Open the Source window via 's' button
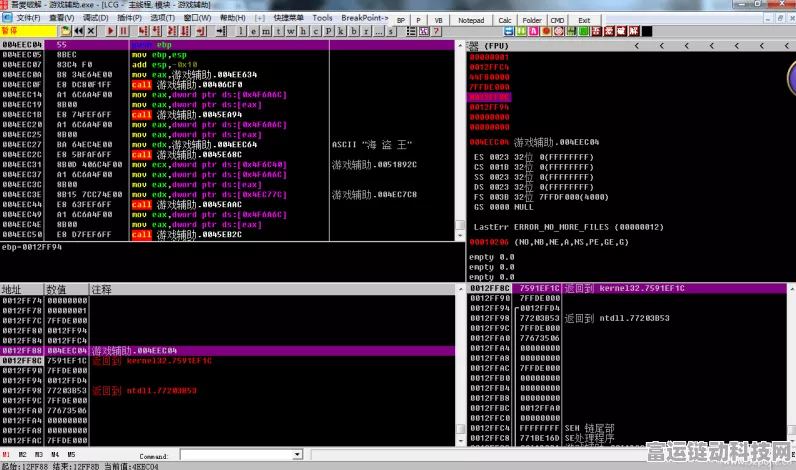 pos(391,31)
